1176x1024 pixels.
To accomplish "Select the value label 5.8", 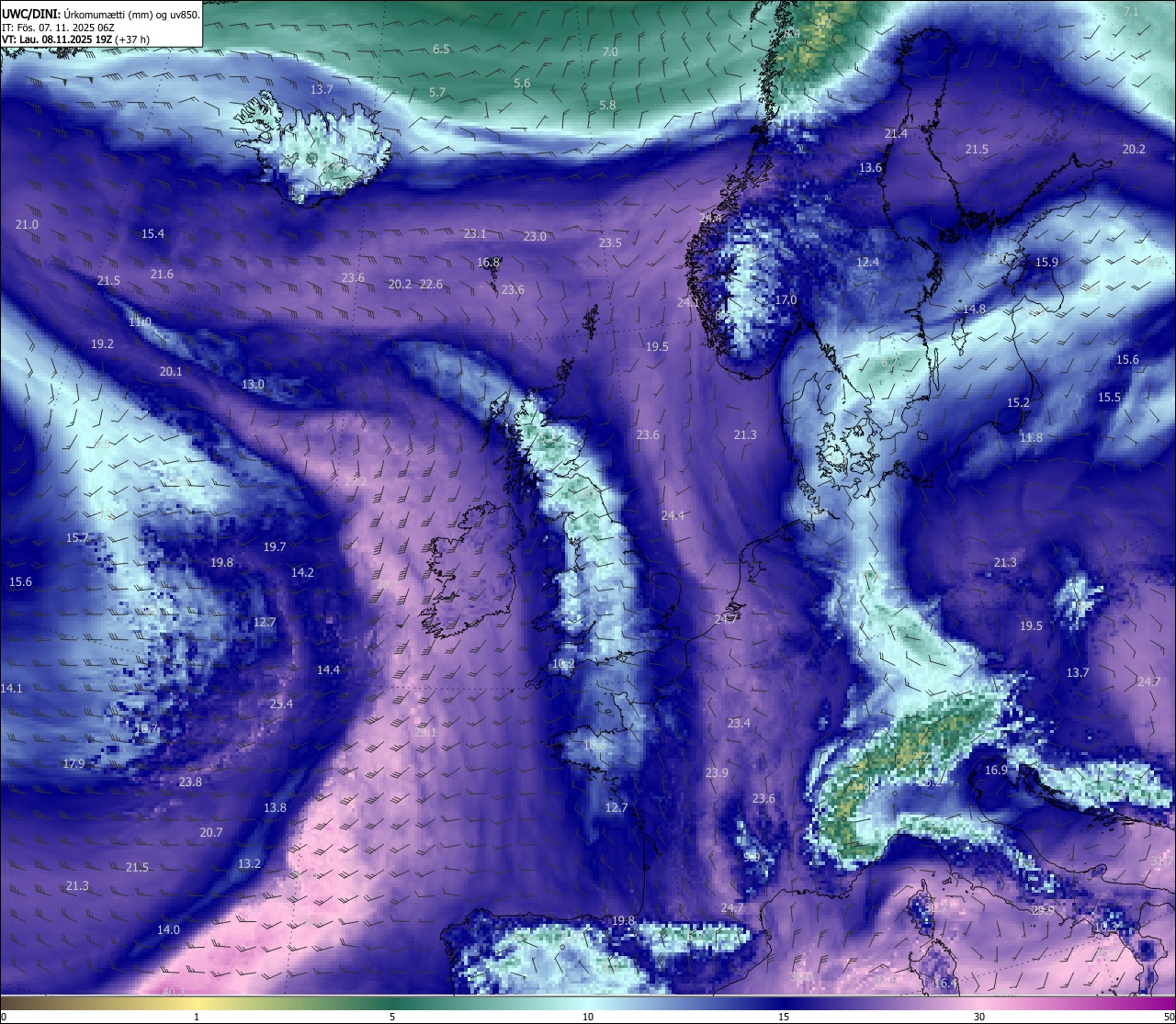I will pyautogui.click(x=607, y=106).
